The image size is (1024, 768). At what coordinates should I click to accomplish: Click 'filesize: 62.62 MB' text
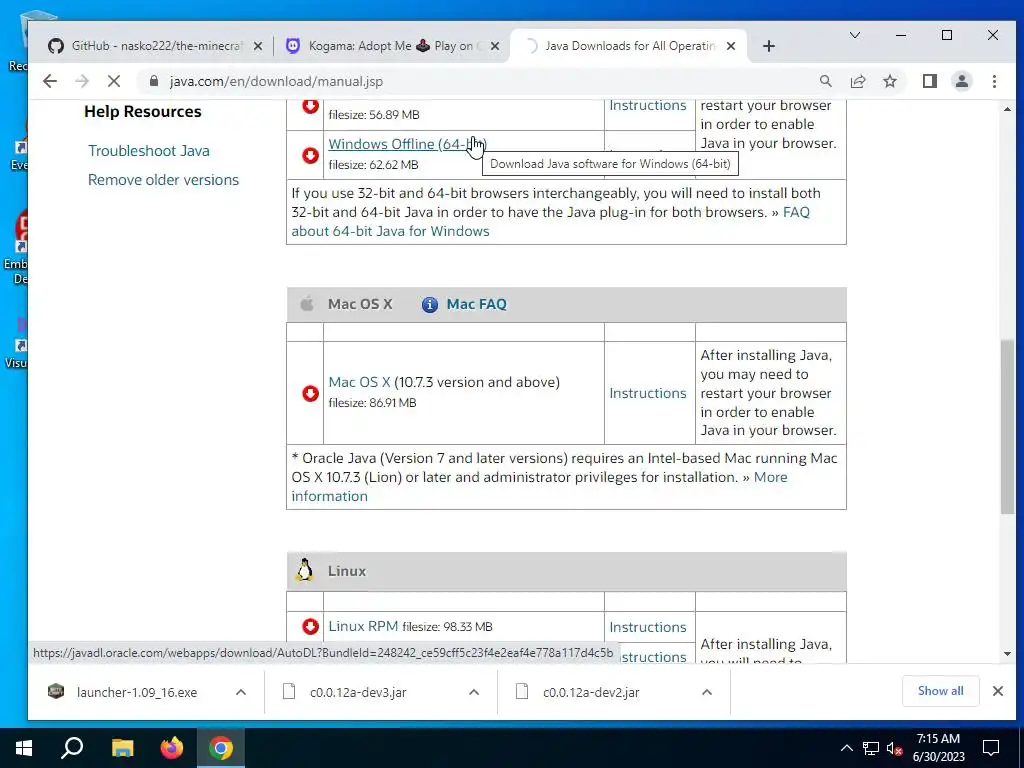(373, 165)
